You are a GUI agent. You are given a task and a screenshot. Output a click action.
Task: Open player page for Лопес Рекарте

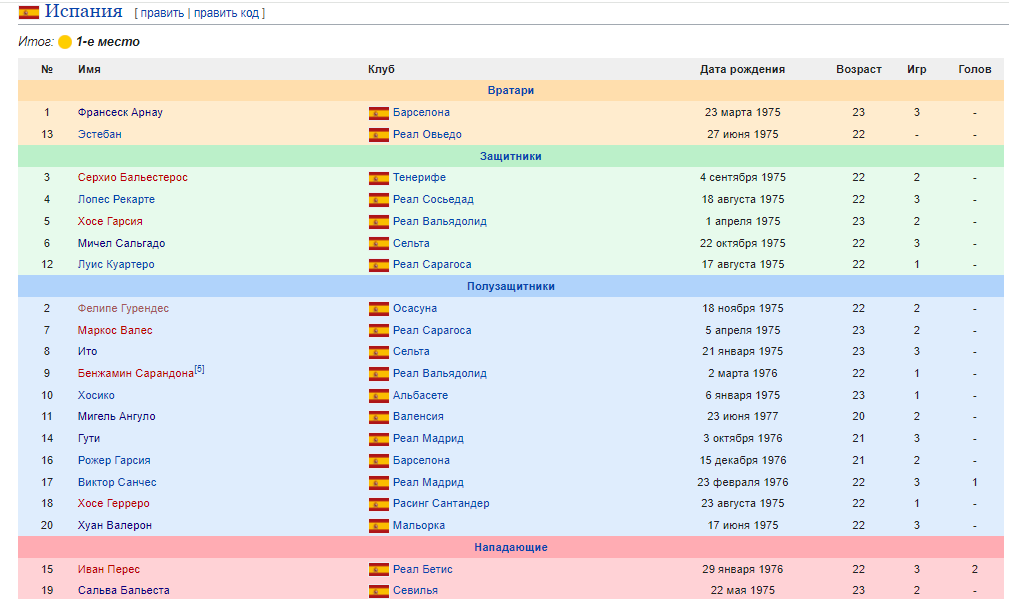tap(116, 199)
